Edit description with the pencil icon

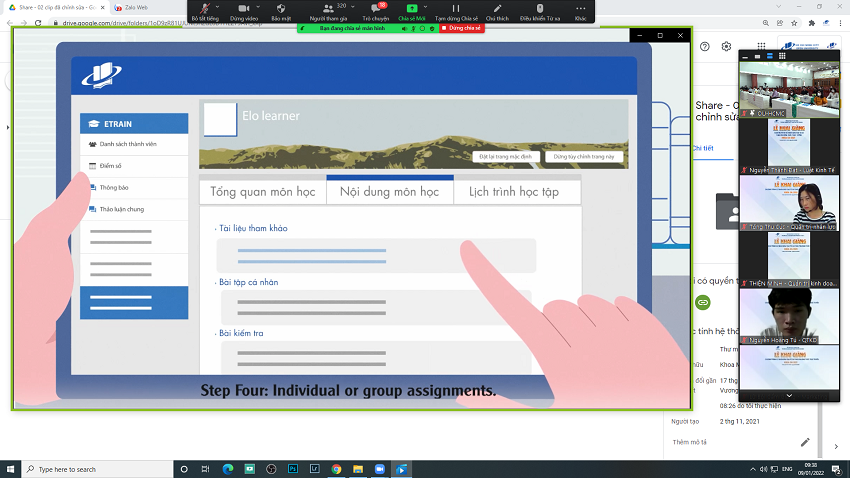[x=805, y=441]
